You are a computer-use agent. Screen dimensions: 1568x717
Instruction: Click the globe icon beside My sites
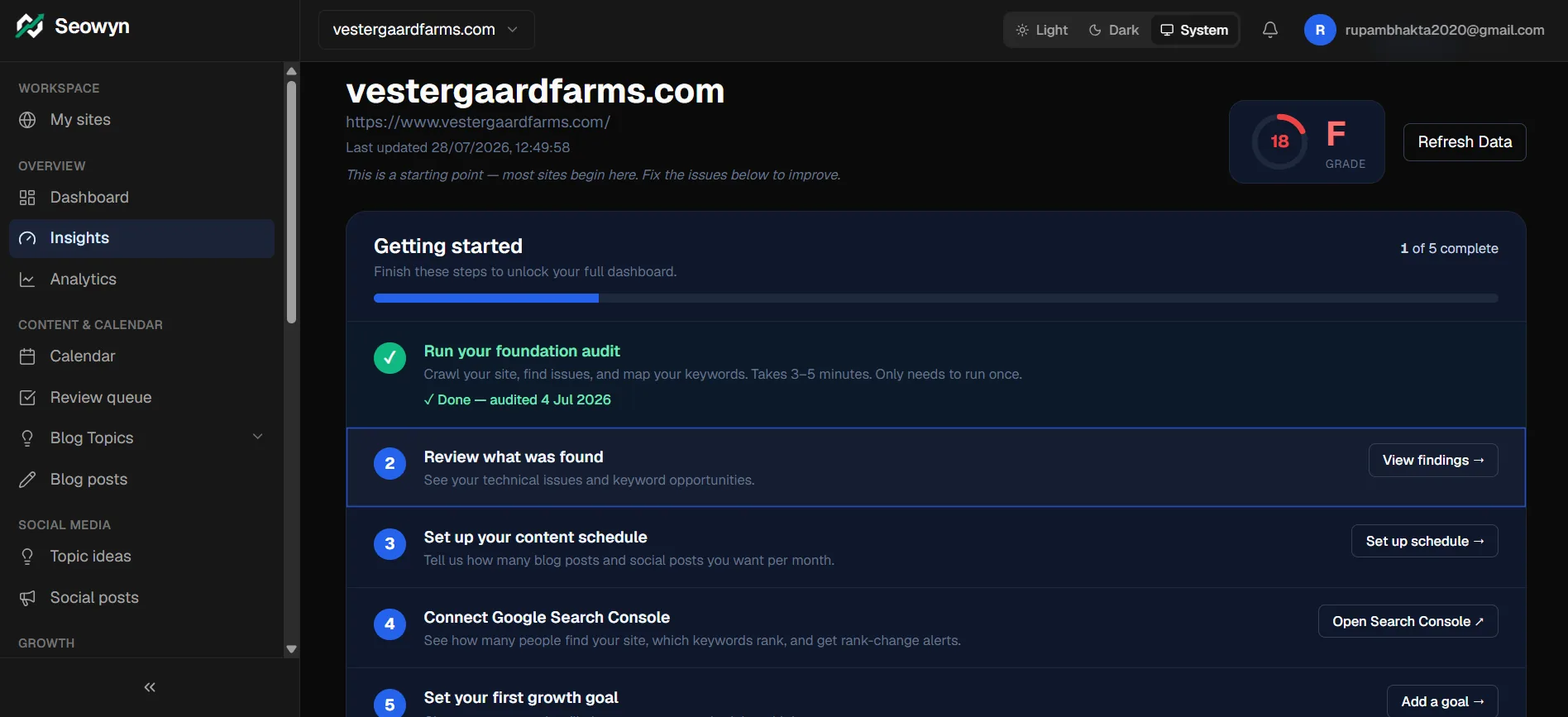27,120
